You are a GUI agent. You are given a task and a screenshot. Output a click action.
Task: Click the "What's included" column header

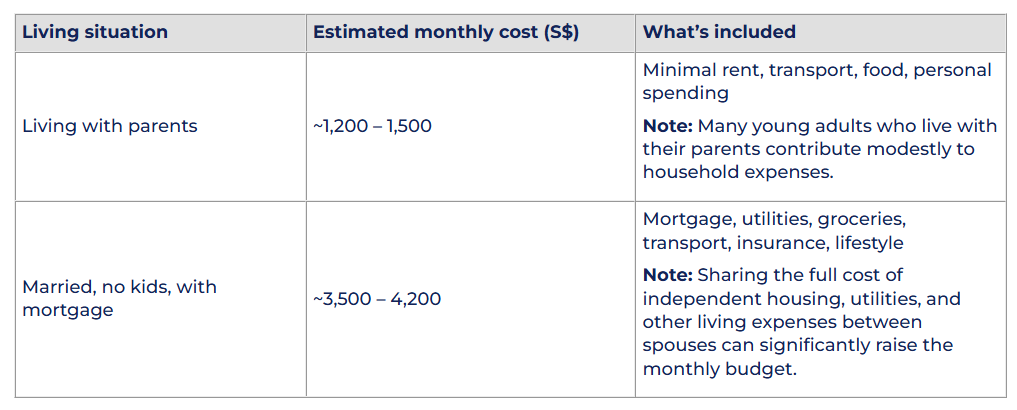[719, 32]
